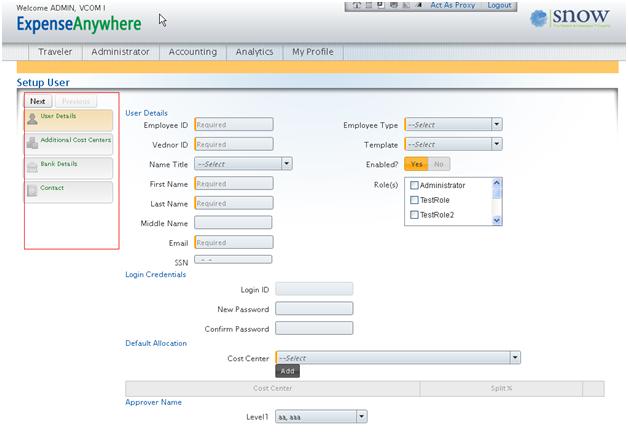Image resolution: width=628 pixels, height=432 pixels.
Task: Open the User Details step
Action: pos(68,121)
